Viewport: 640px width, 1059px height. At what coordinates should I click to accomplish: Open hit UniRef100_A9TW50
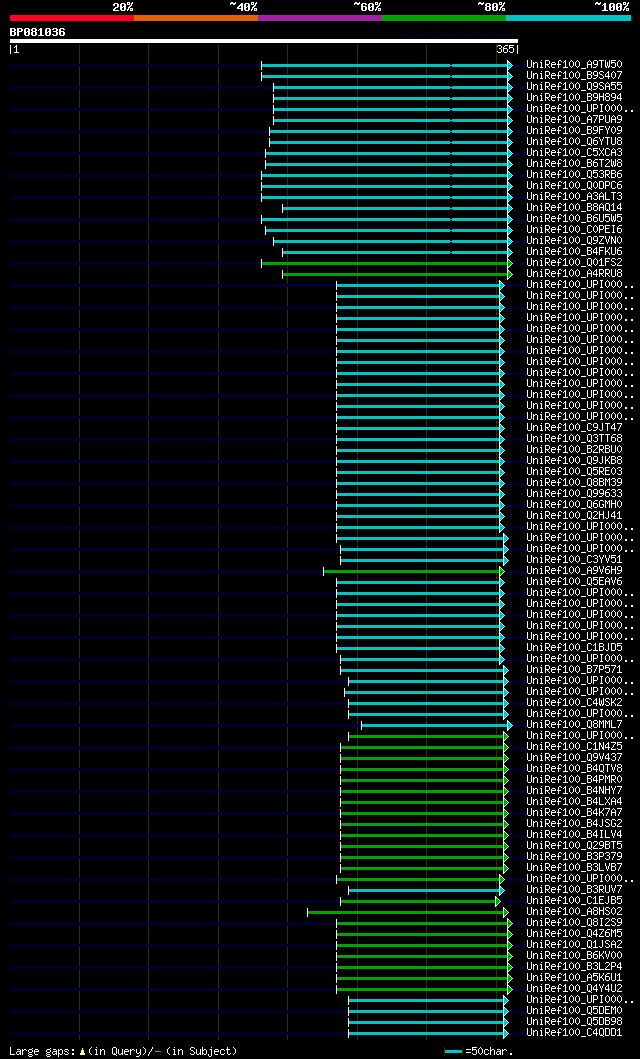[575, 65]
